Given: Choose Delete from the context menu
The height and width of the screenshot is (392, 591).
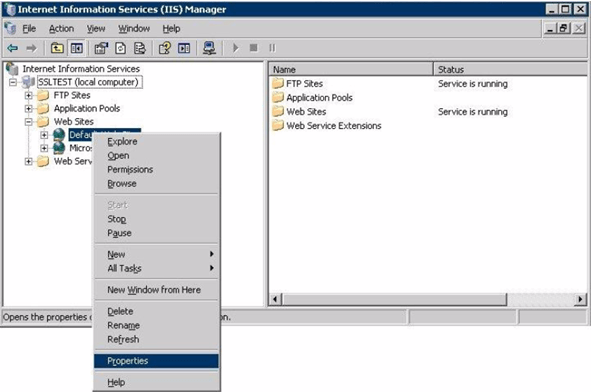Looking at the screenshot, I should pos(156,311).
